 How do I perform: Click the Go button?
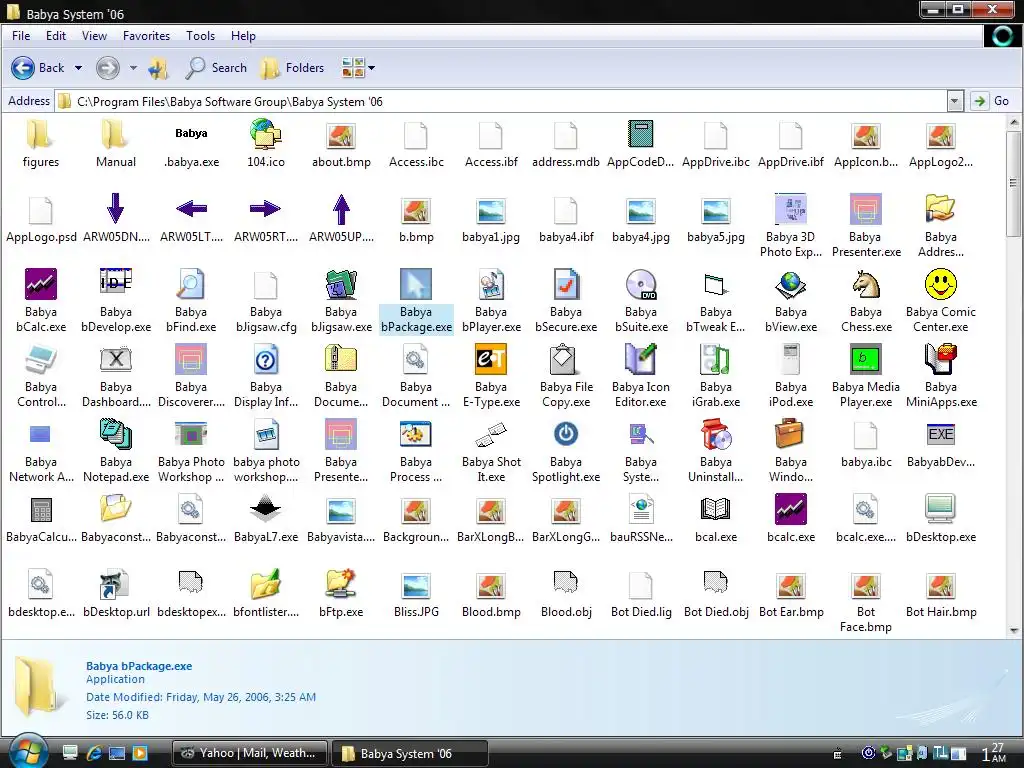991,101
